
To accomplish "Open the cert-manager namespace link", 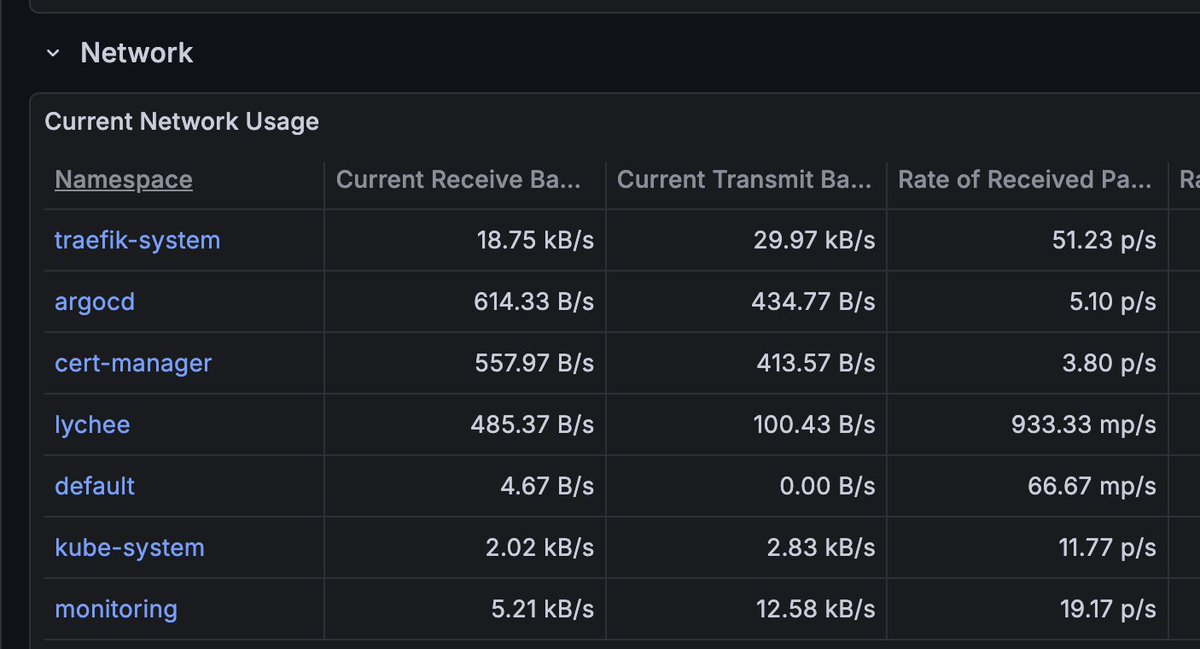I will pos(133,363).
